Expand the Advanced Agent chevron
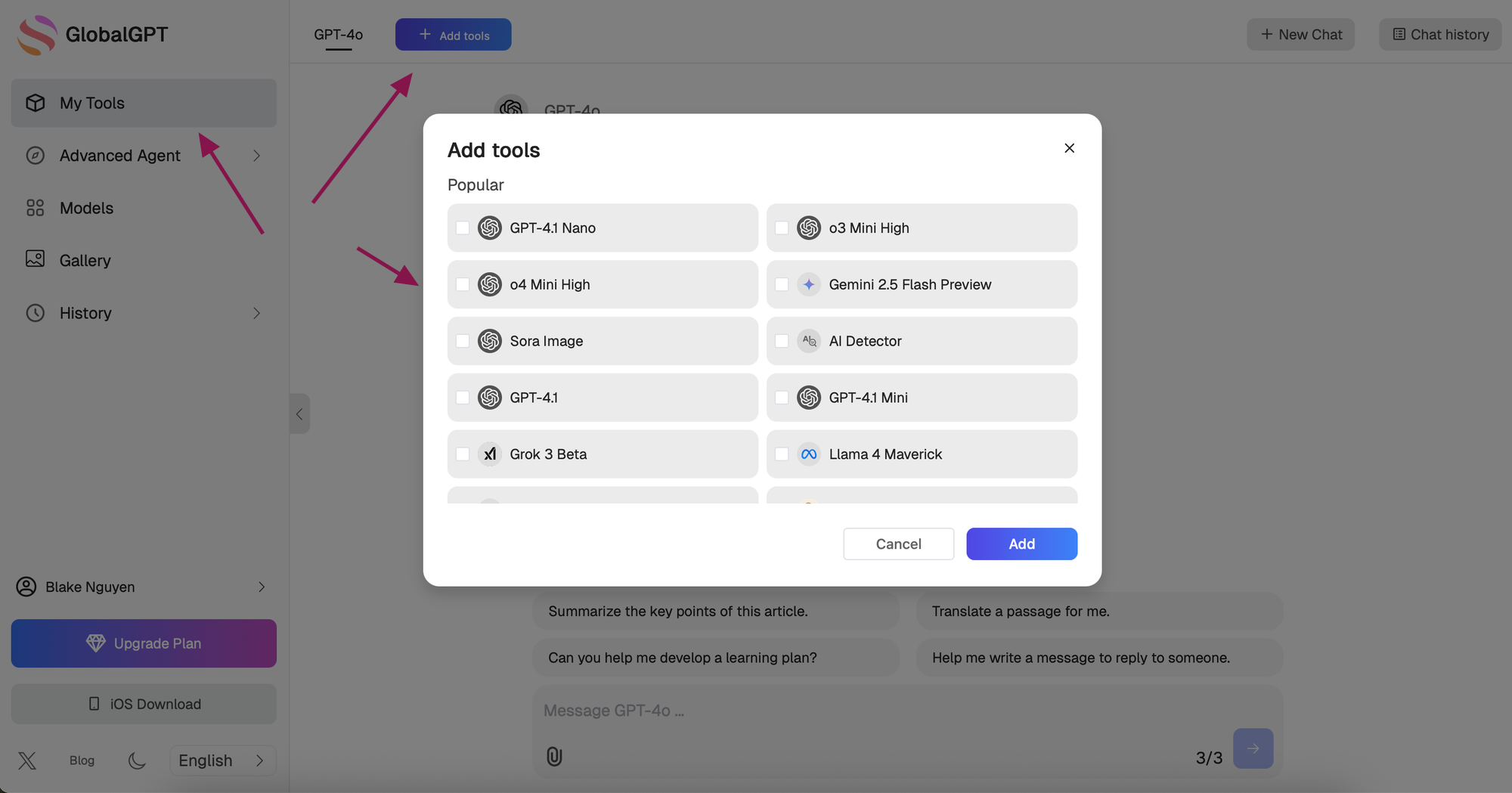 (x=256, y=156)
